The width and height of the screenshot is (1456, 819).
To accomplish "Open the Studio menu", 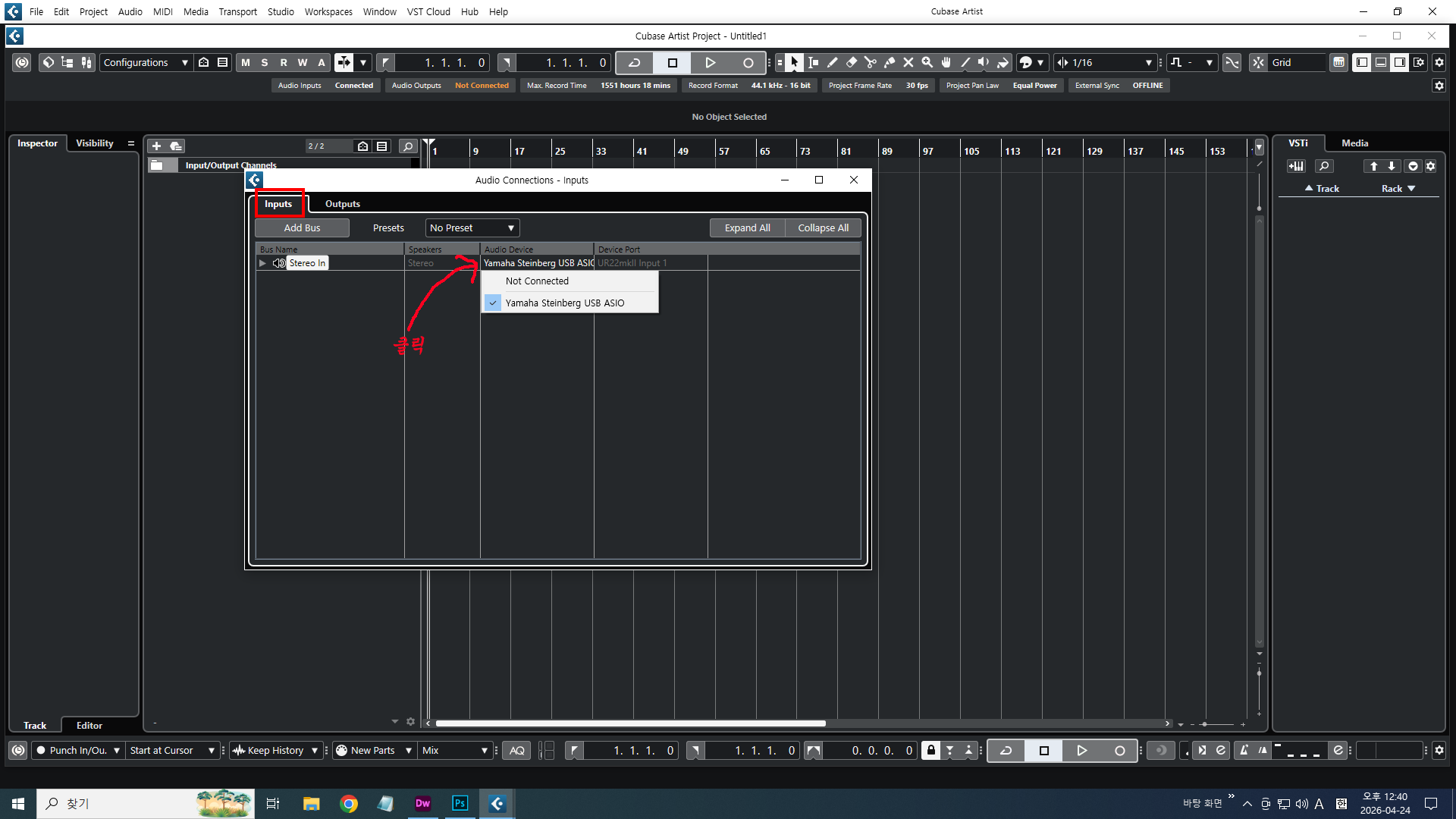I will 281,11.
